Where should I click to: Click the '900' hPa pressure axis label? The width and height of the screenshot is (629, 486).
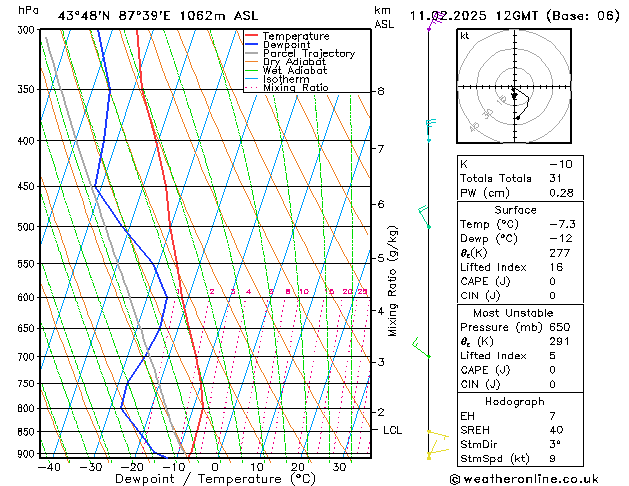[28, 454]
